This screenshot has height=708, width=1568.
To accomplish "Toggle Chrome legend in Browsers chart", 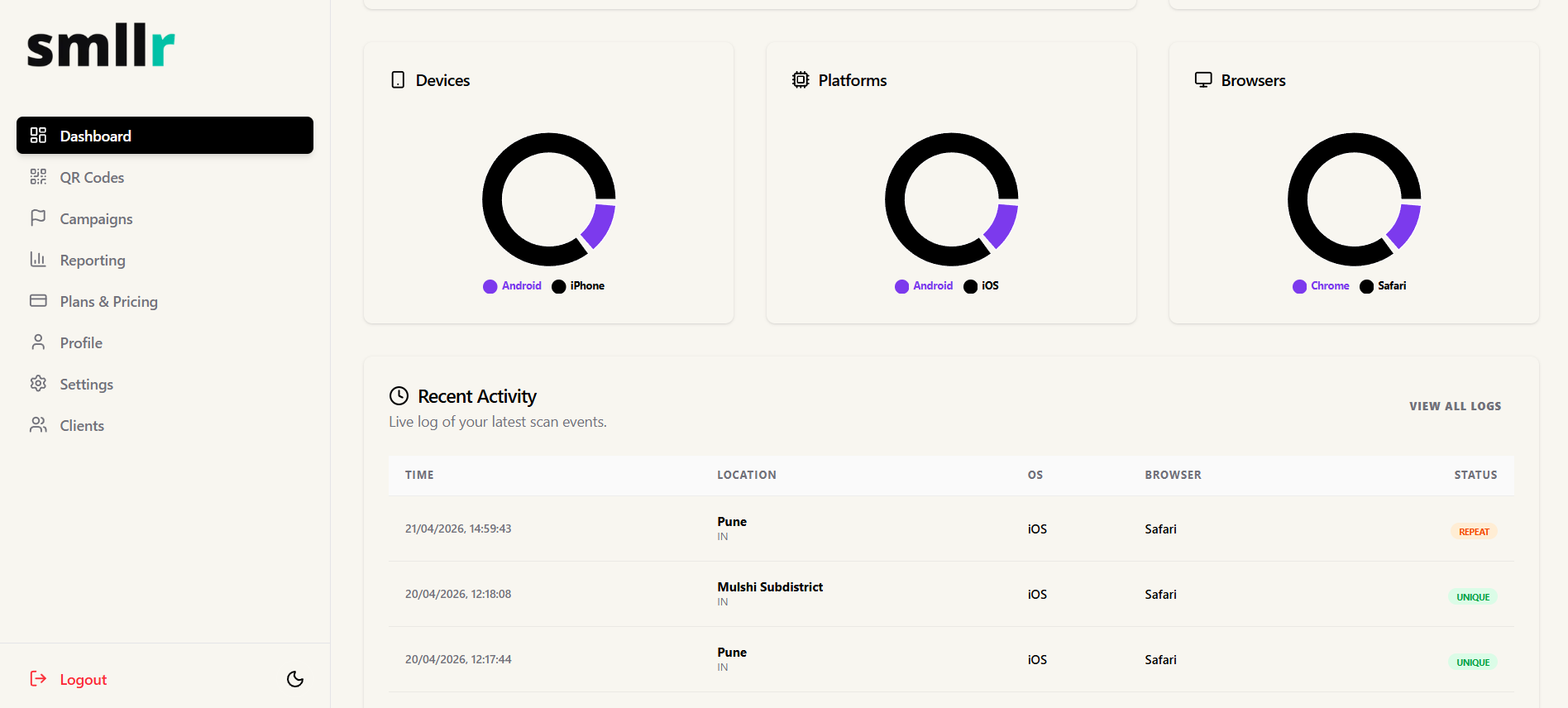I will click(x=1321, y=285).
